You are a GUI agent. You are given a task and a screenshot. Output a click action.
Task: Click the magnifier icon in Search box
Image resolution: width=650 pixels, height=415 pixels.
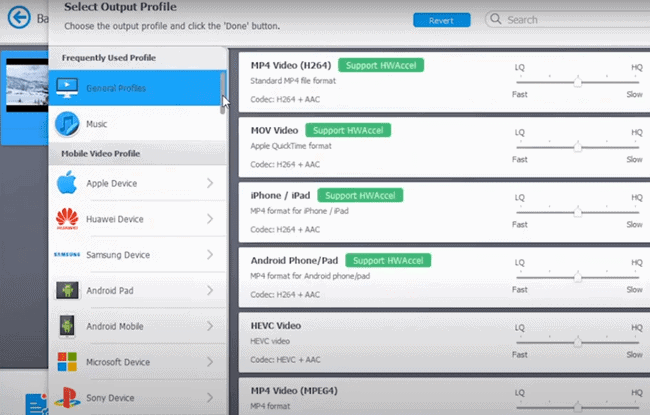coord(495,19)
